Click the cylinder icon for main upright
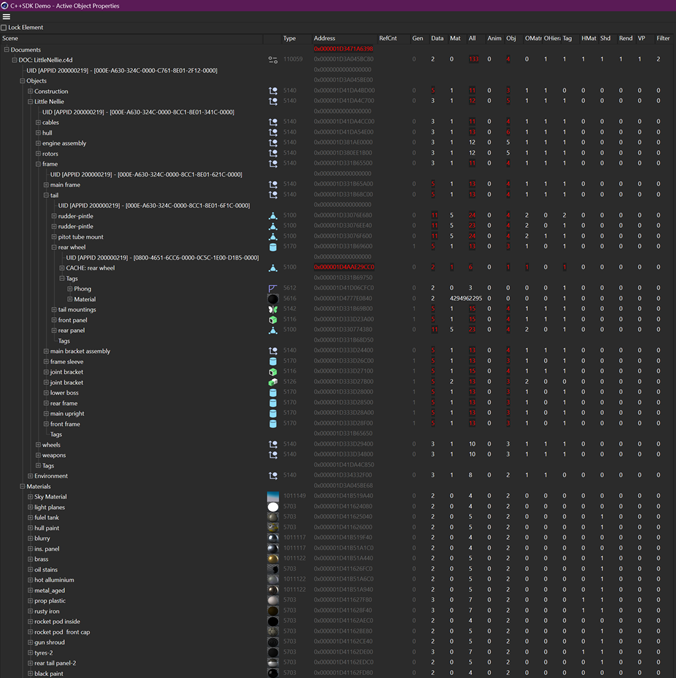 pyautogui.click(x=273, y=413)
